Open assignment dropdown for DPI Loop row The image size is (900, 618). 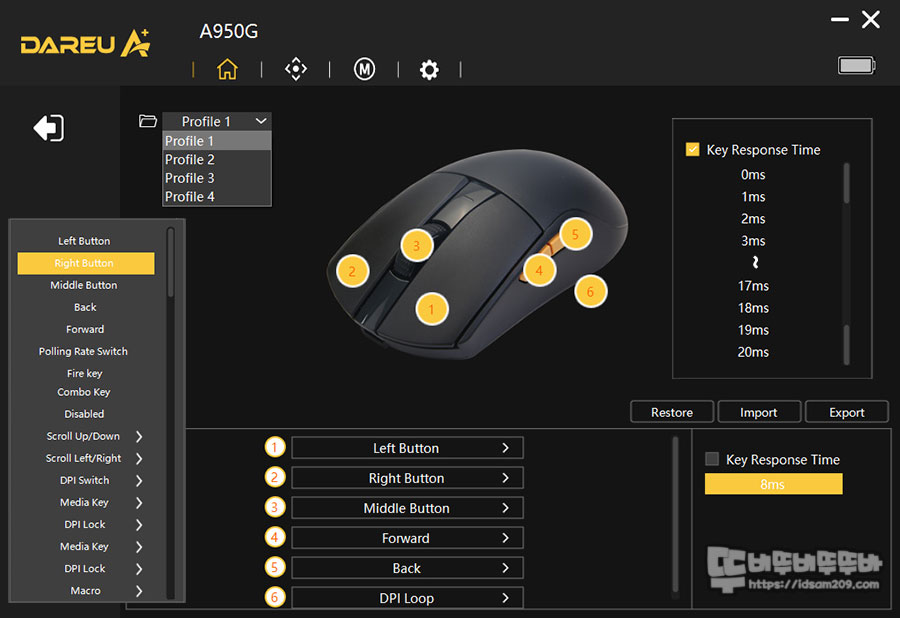[x=408, y=598]
